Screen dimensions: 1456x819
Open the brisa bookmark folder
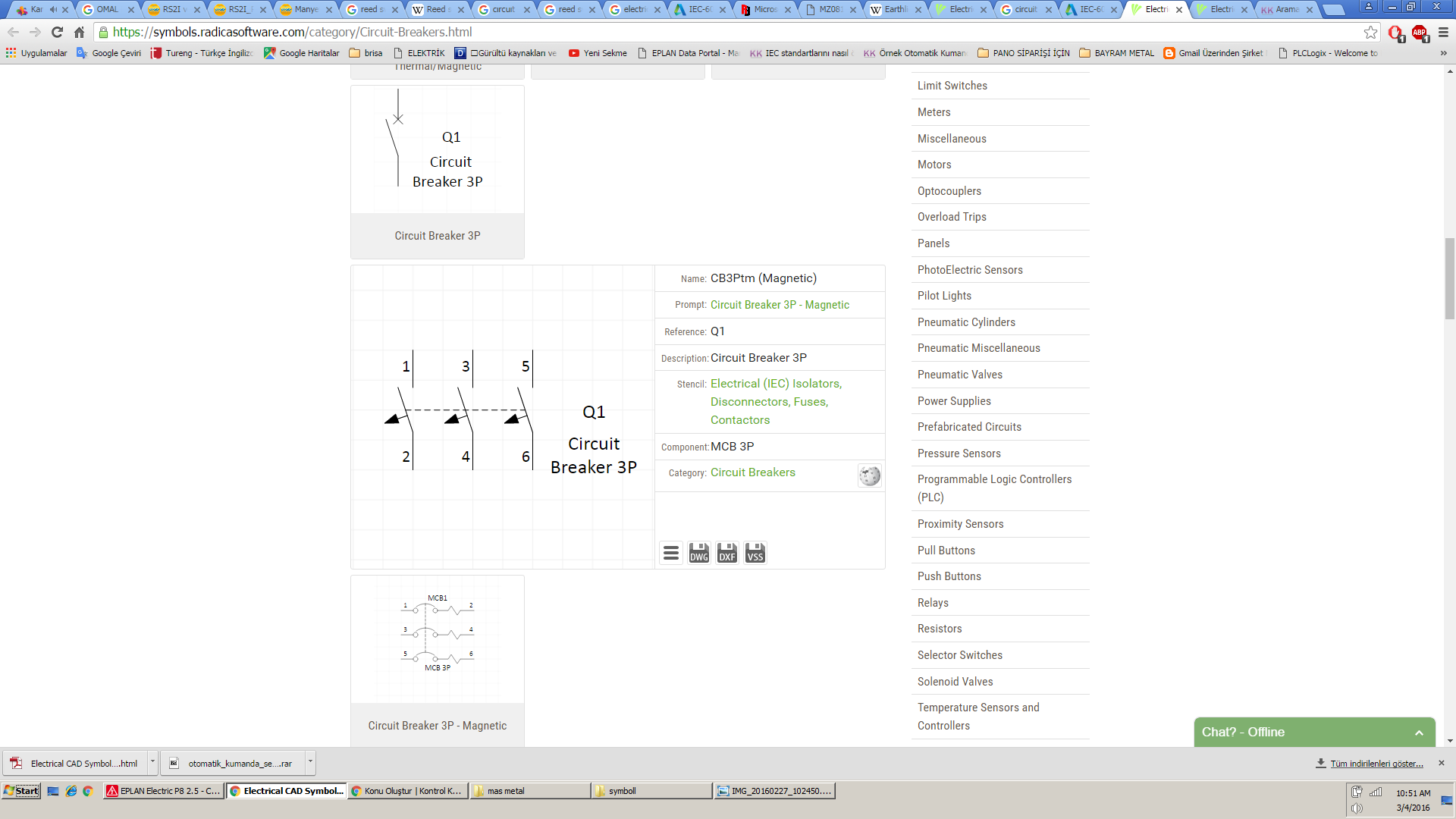tap(366, 53)
